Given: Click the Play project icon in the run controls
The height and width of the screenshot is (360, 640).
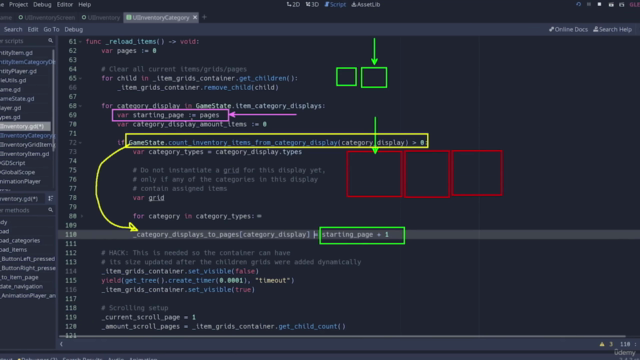Looking at the screenshot, I should 578,4.
